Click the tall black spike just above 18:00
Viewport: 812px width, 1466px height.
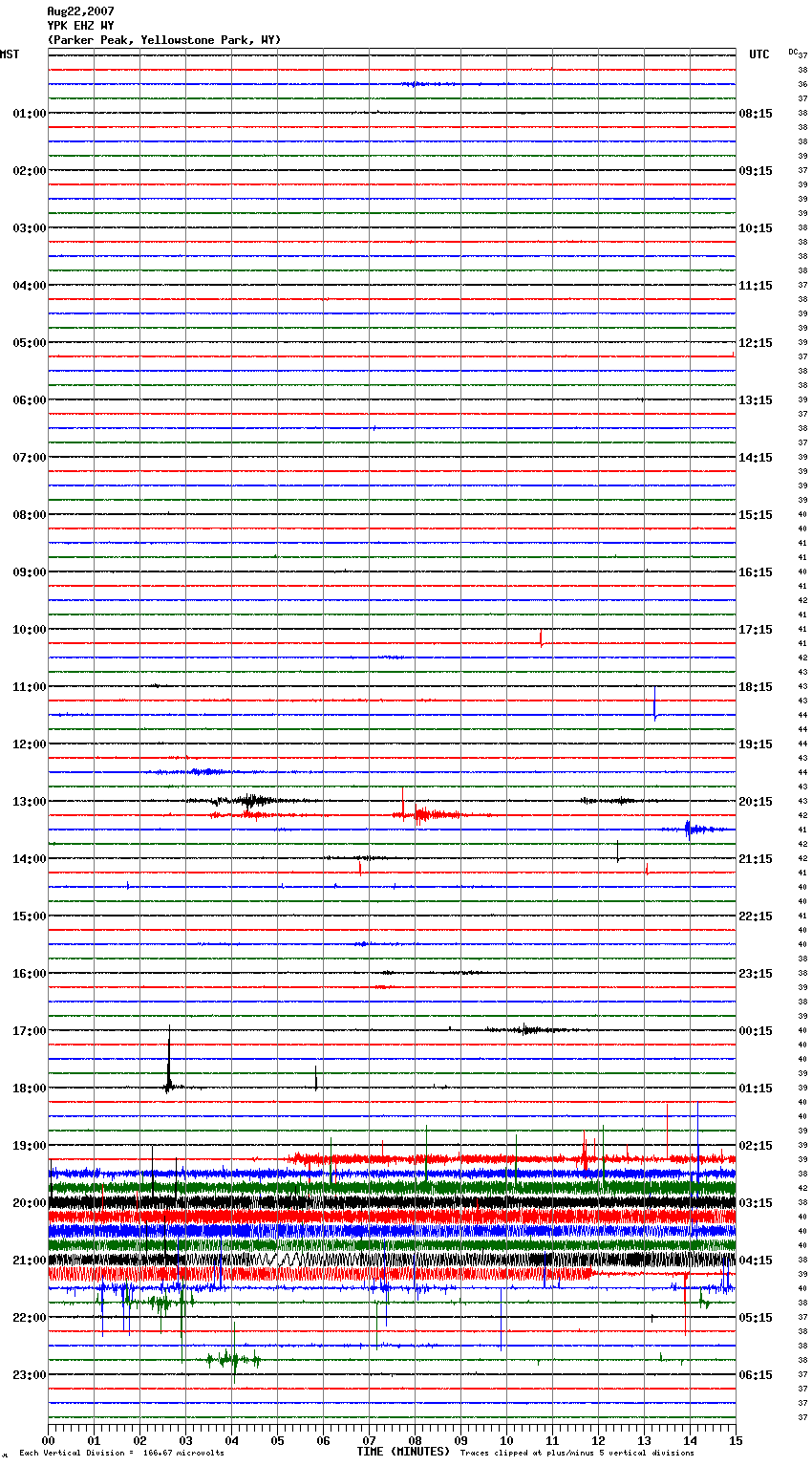point(169,1059)
